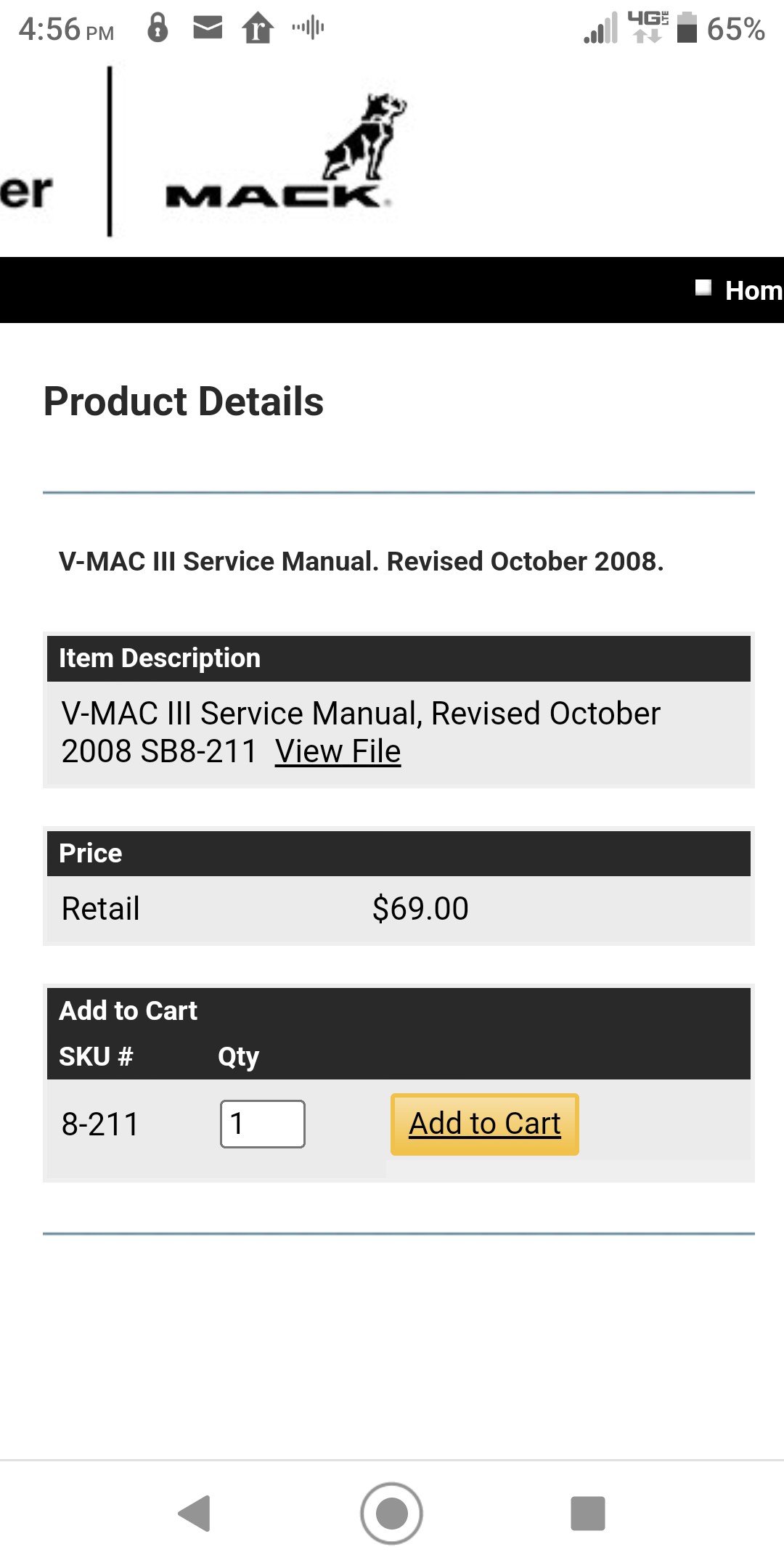Tap the $69.00 retail price

coord(420,909)
